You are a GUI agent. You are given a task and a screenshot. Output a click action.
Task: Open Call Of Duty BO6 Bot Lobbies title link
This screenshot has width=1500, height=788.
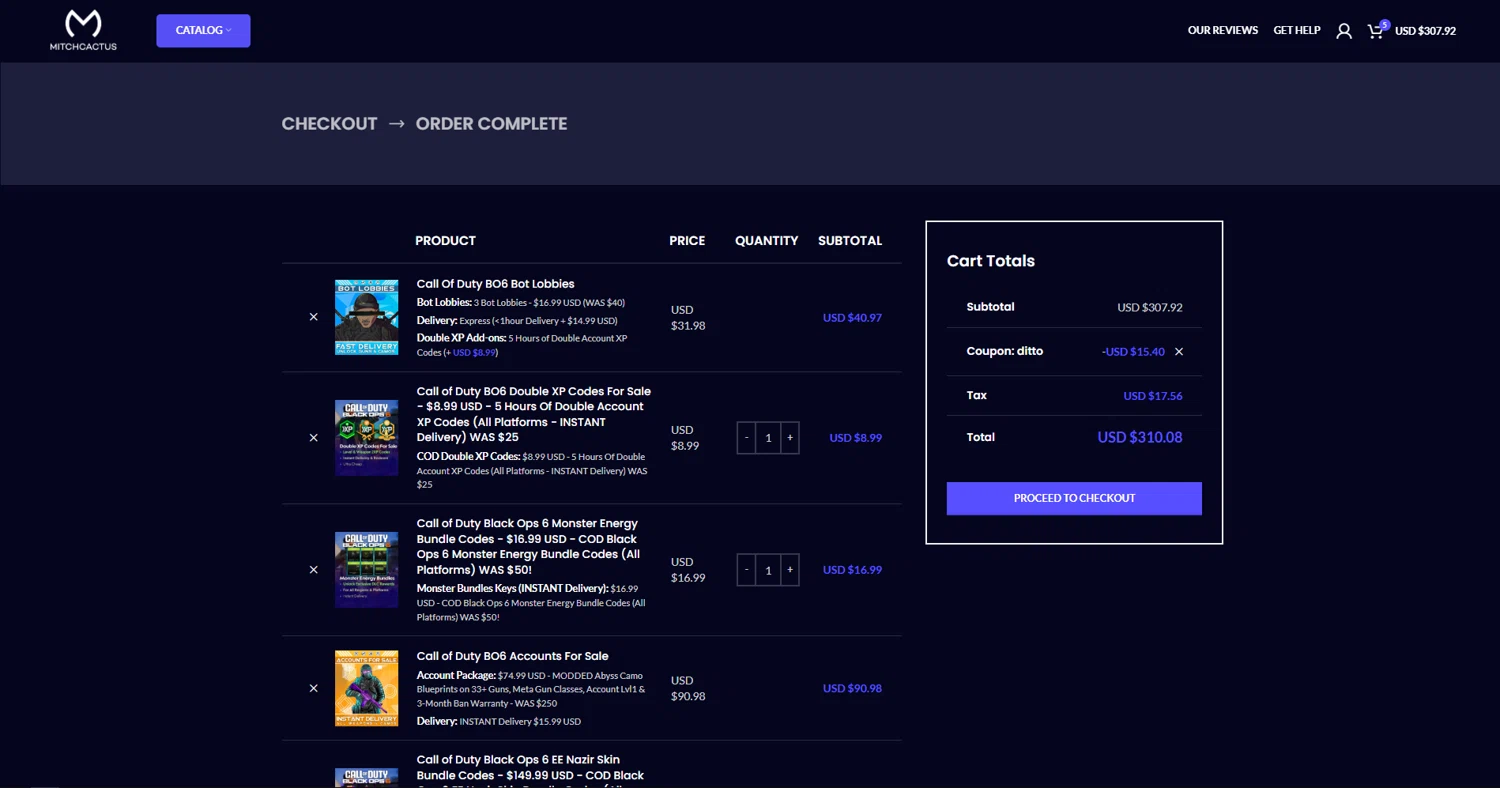pyautogui.click(x=495, y=284)
